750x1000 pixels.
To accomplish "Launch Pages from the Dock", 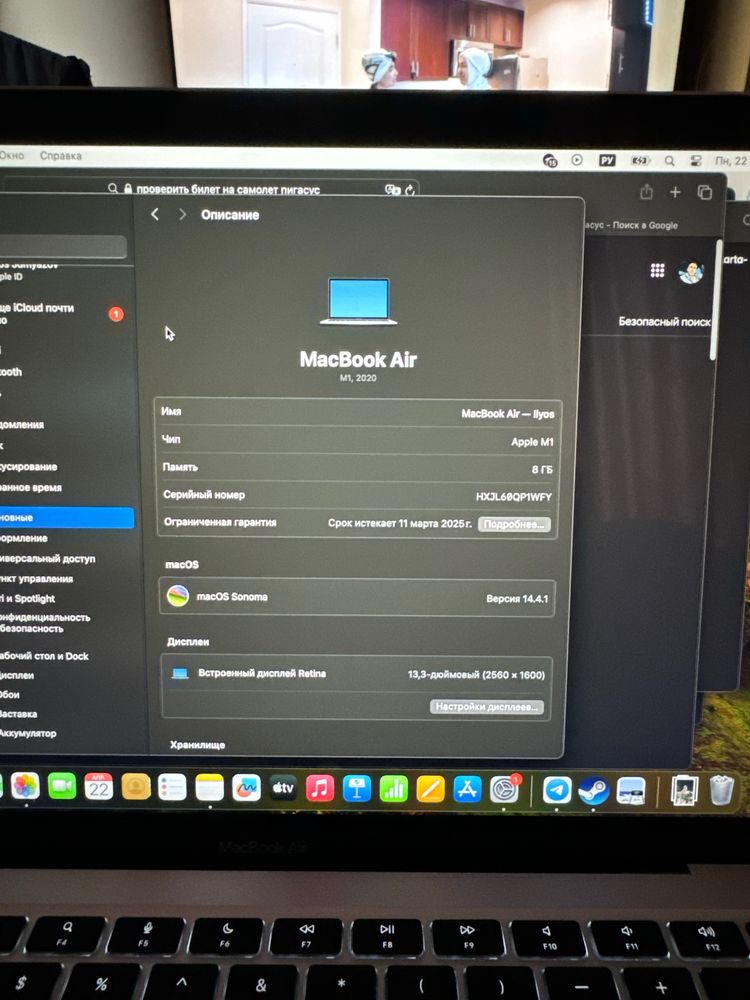I will [x=430, y=789].
